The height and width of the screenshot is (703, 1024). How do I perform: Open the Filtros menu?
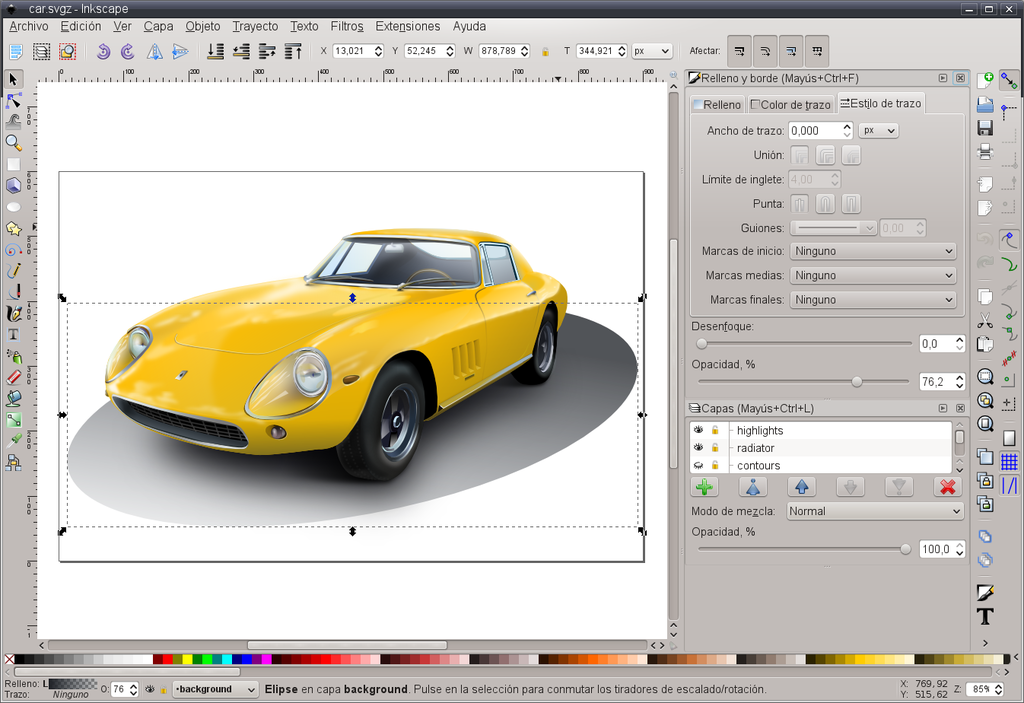tap(346, 26)
